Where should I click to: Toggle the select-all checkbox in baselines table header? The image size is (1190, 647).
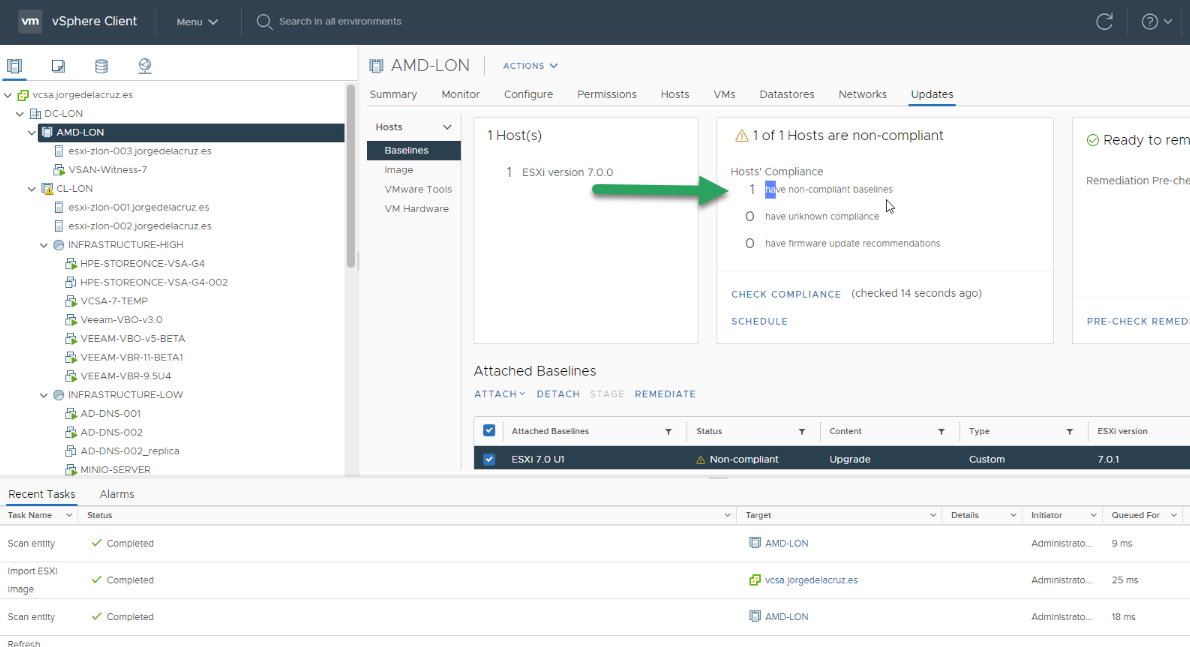[x=489, y=431]
